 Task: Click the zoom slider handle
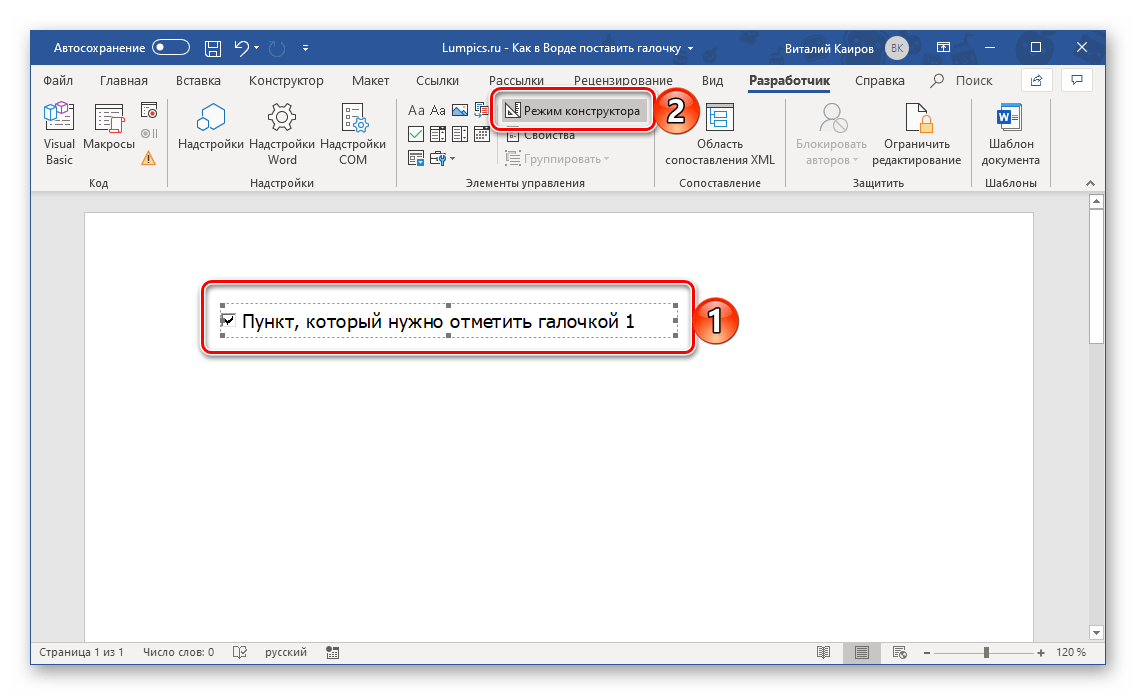pyautogui.click(x=986, y=653)
